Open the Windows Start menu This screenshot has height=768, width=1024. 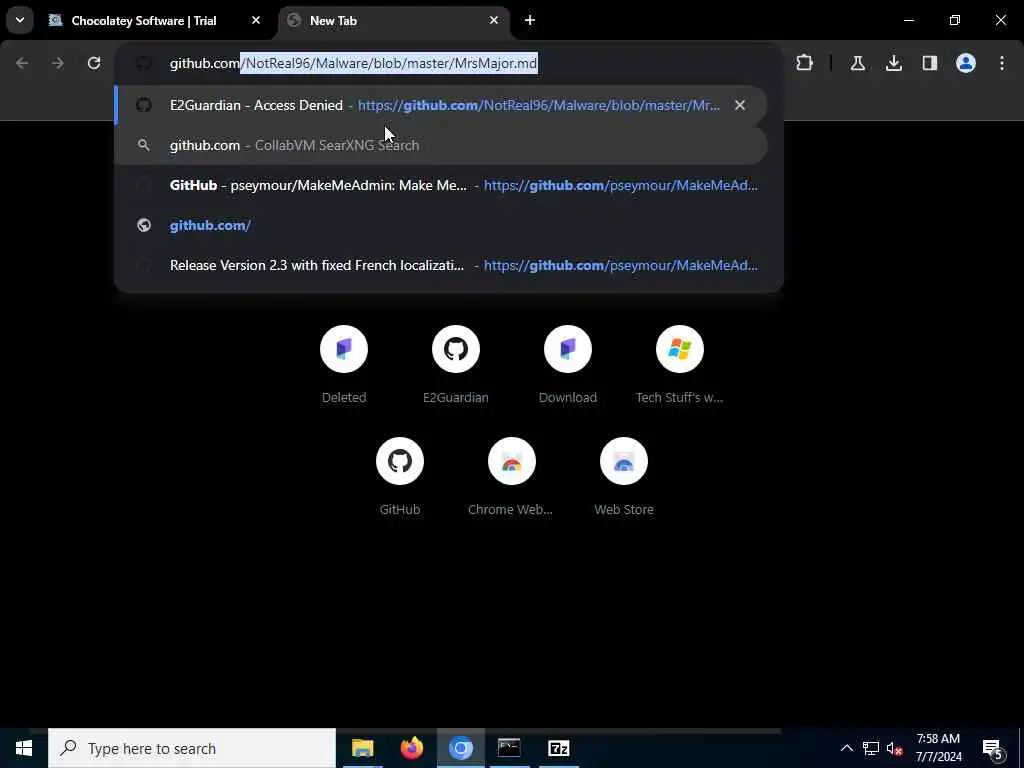[x=24, y=748]
